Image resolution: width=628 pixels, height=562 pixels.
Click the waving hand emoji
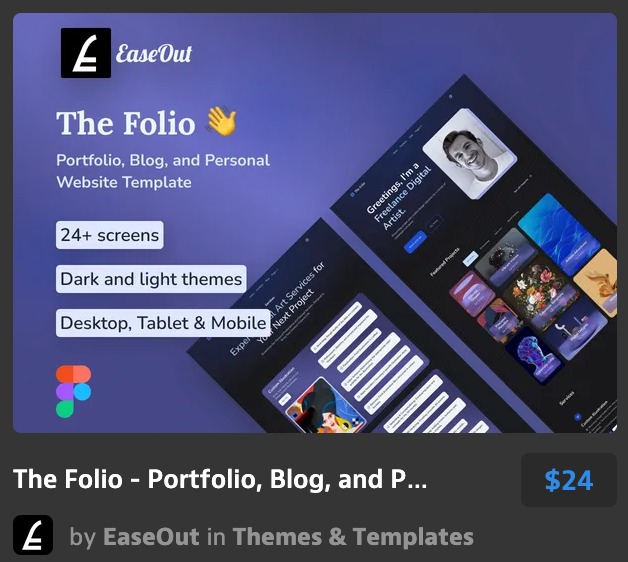(x=221, y=121)
